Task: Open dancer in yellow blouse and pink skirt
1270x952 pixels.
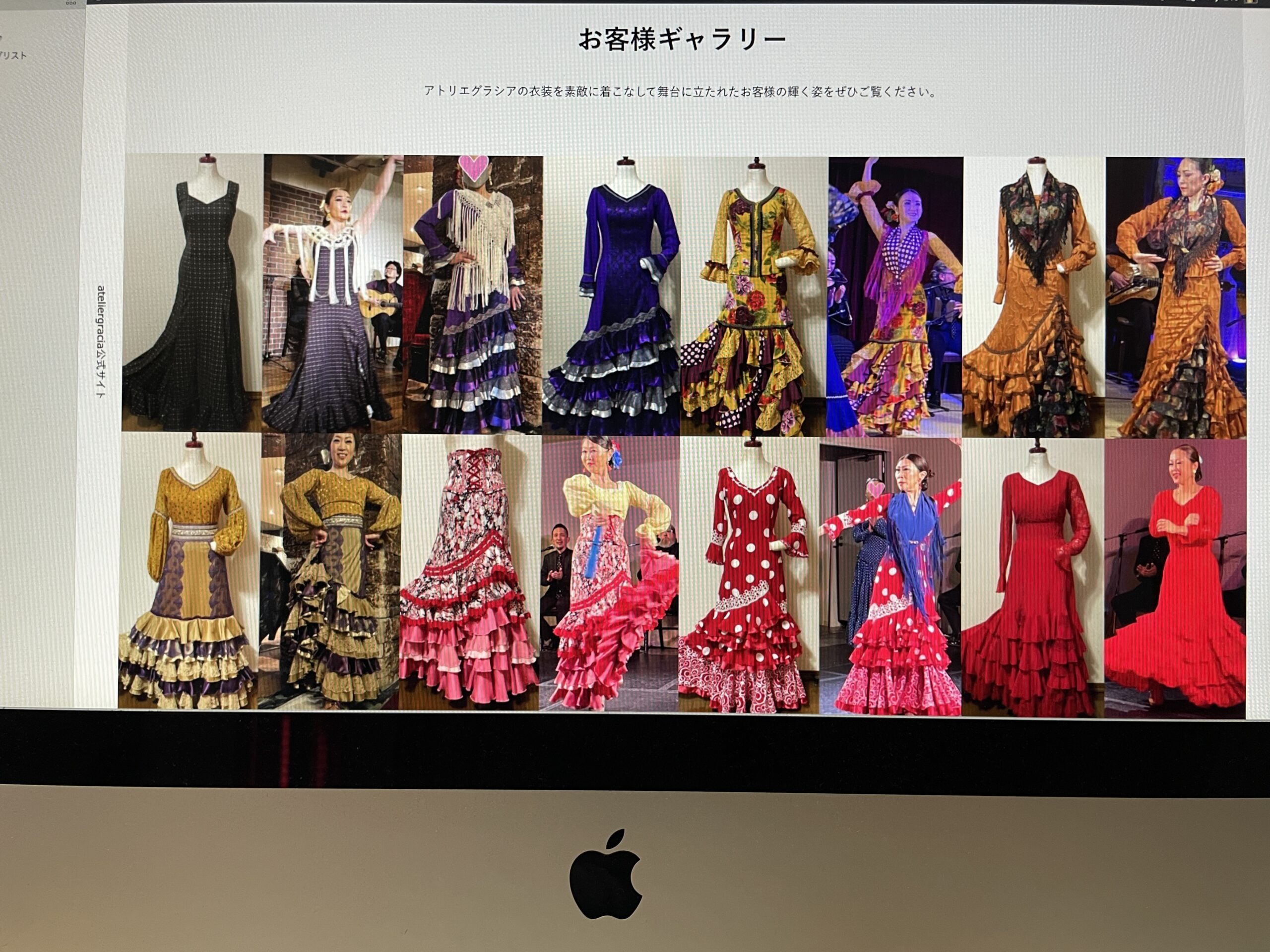Action: click(610, 574)
